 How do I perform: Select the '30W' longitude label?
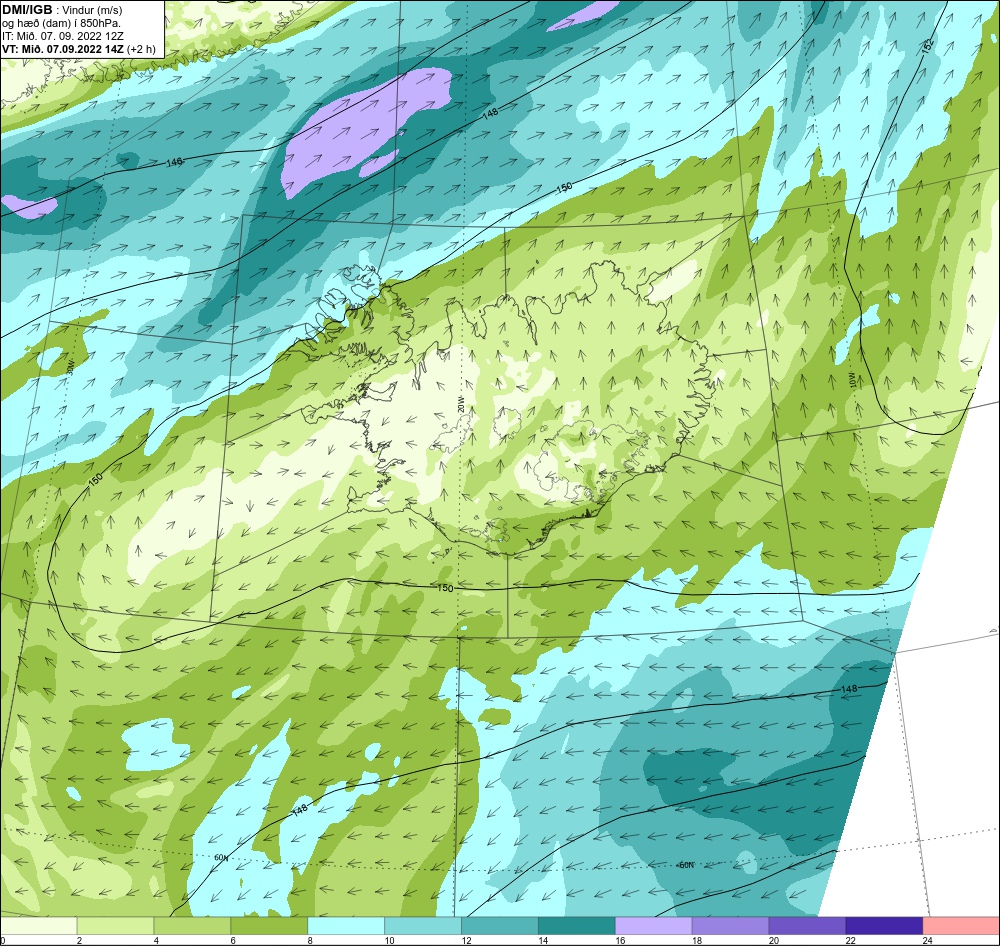pyautogui.click(x=70, y=367)
